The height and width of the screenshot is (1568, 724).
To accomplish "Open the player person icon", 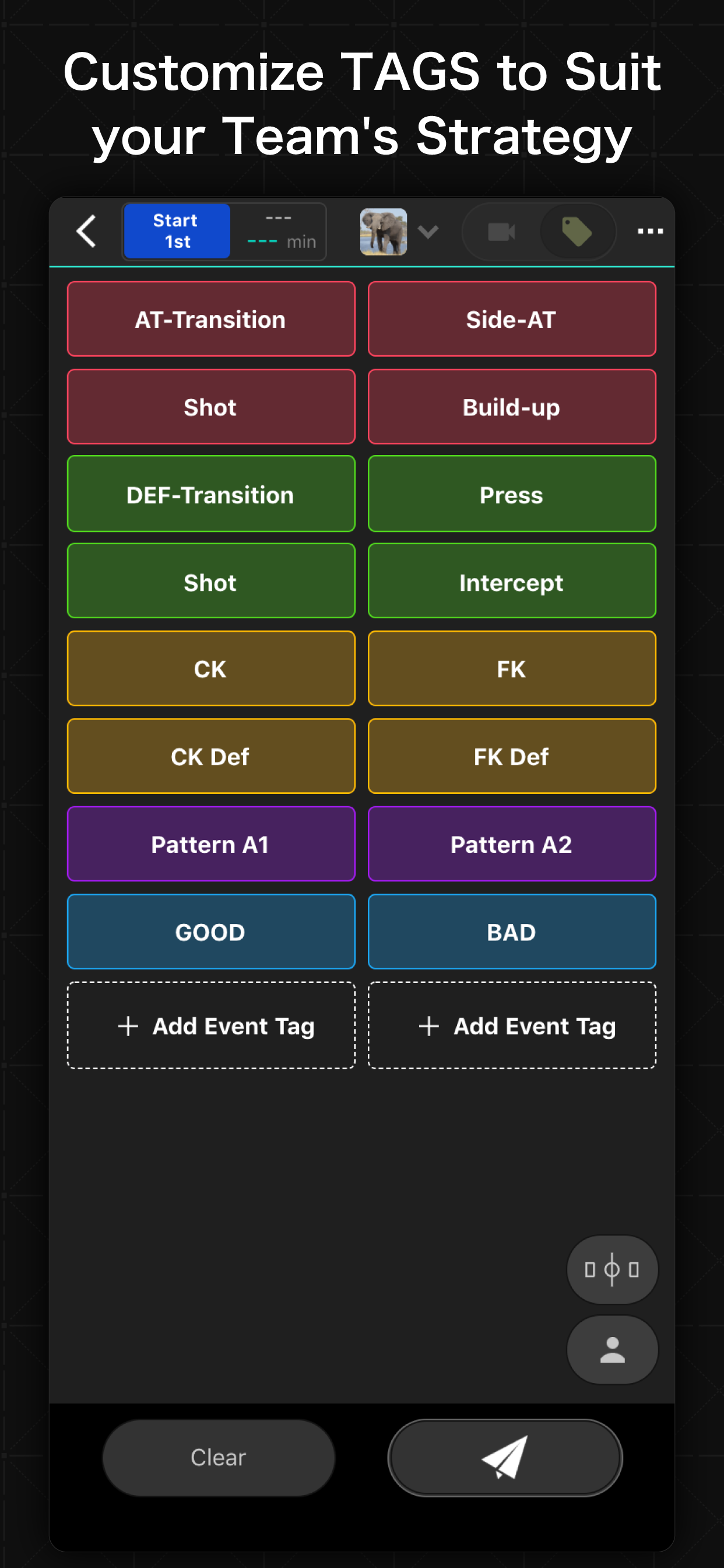I will (611, 1349).
